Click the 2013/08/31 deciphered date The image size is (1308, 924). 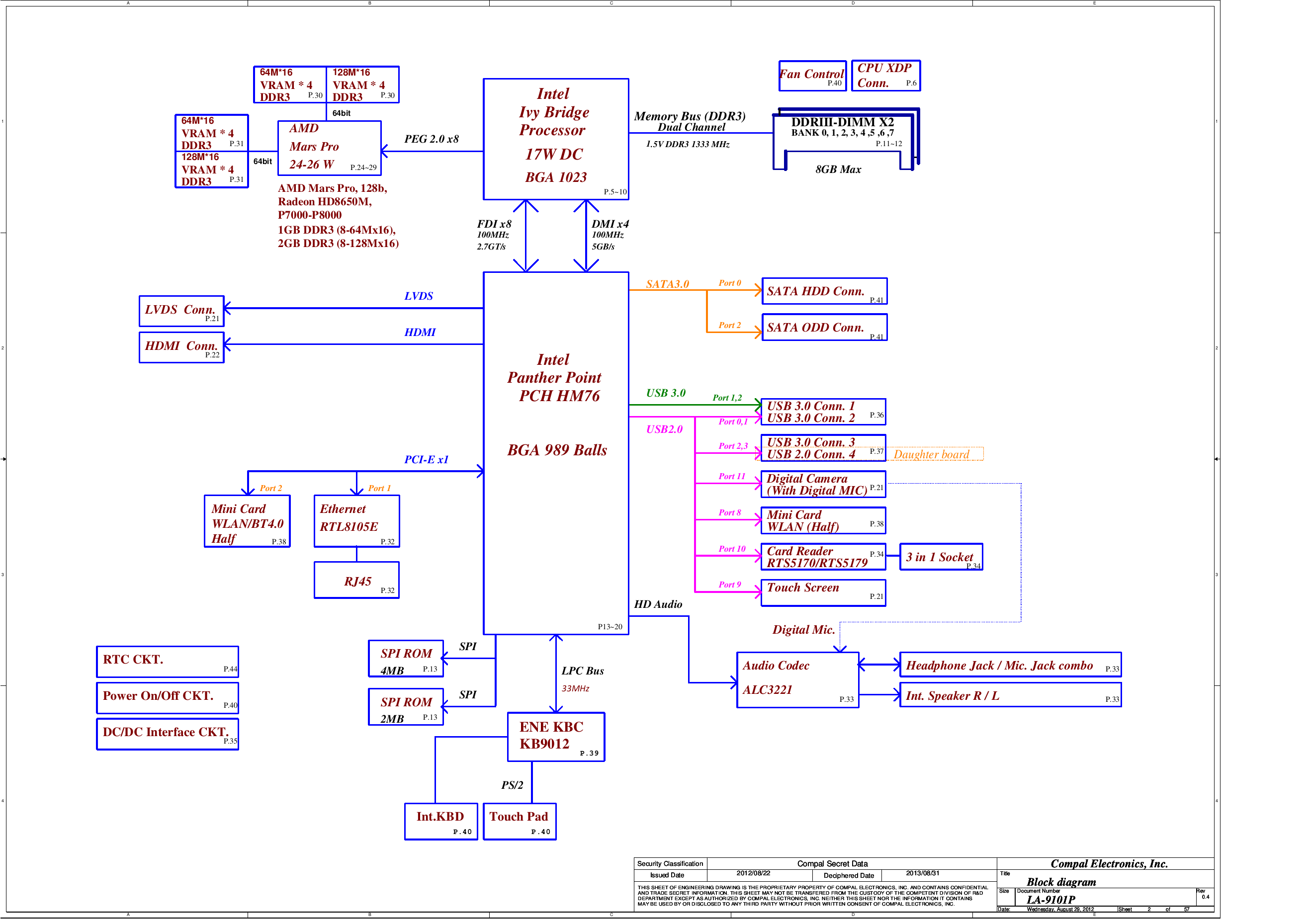(922, 873)
